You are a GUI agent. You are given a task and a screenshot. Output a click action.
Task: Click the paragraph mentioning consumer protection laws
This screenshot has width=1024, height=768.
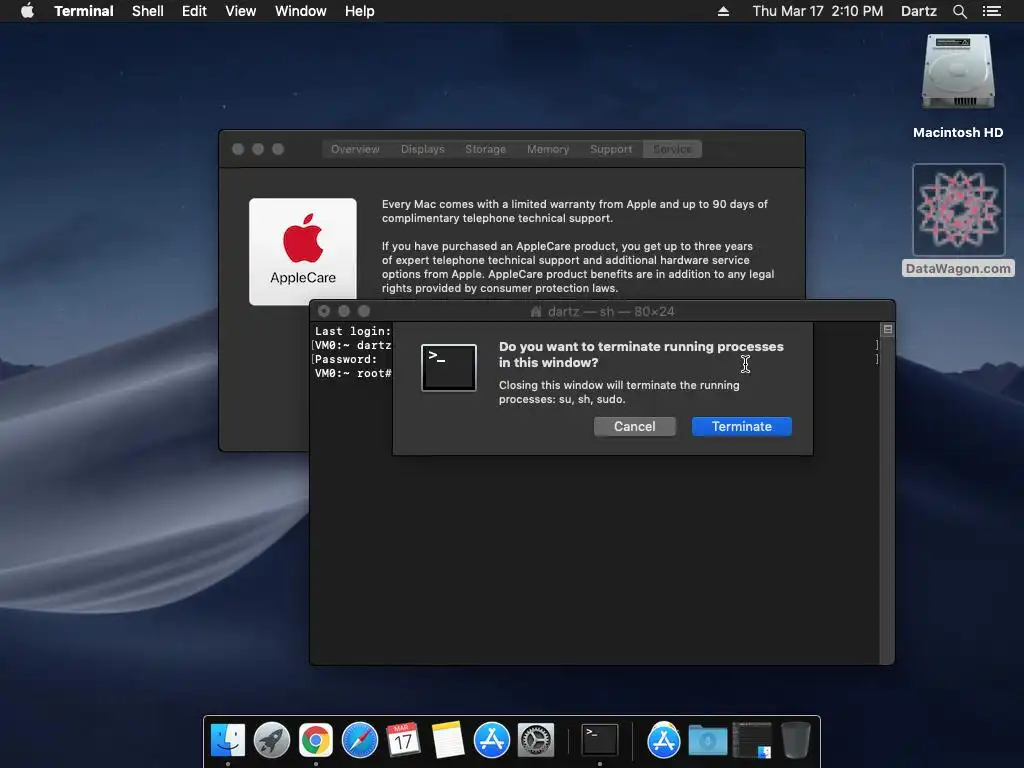pos(578,267)
